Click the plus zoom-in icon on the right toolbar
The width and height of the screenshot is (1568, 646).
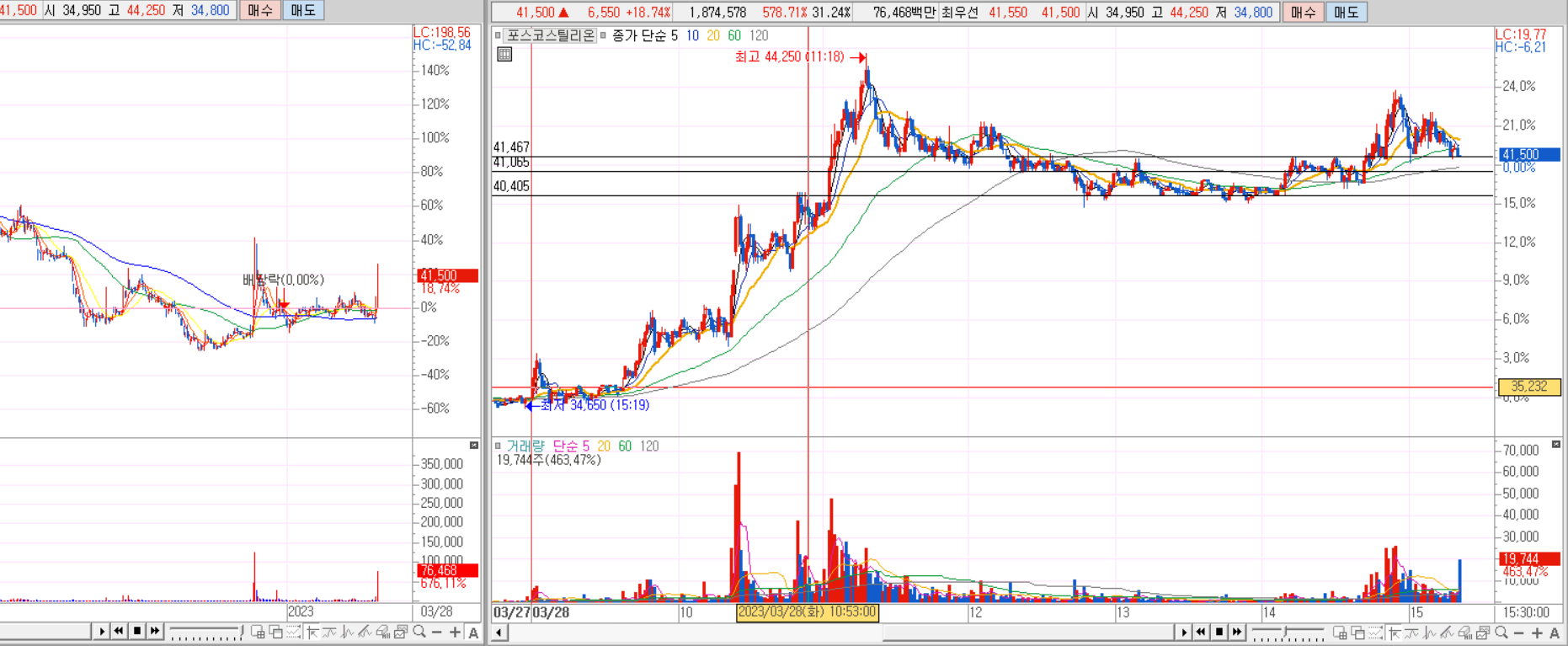click(x=1537, y=633)
